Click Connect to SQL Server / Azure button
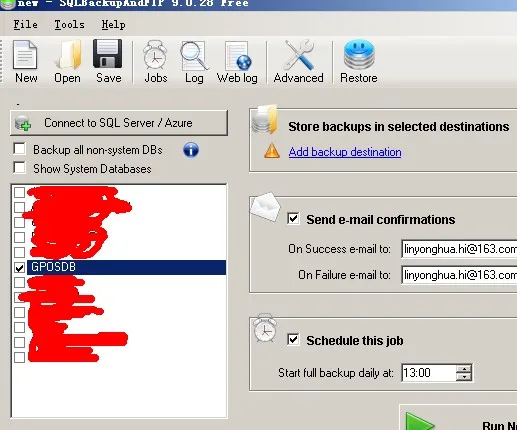The height and width of the screenshot is (430, 517). tap(119, 123)
